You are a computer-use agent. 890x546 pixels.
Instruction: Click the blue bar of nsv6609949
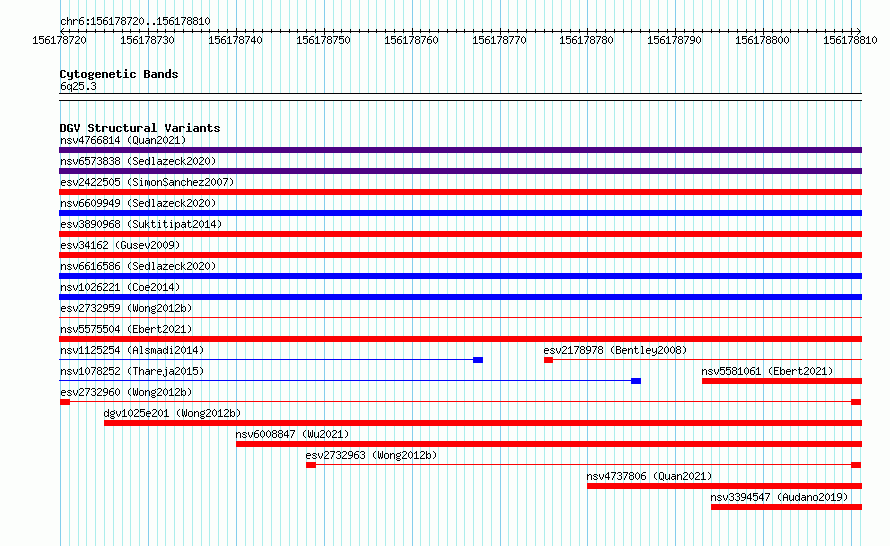[460, 213]
